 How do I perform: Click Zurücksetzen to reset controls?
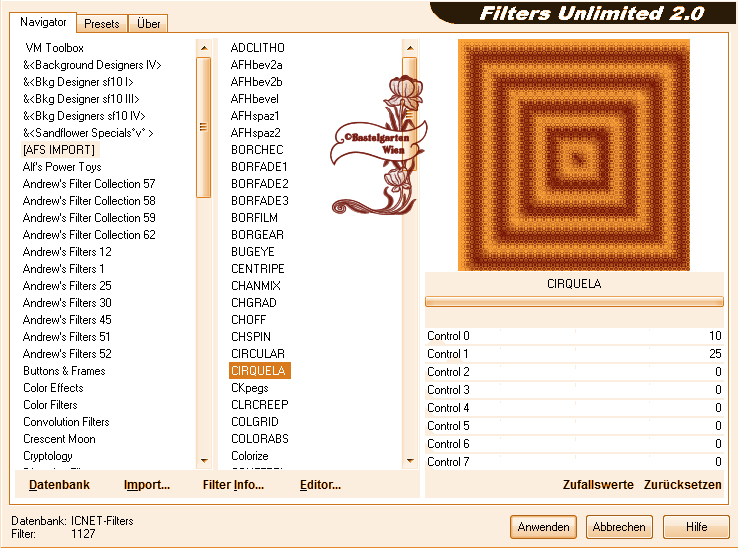pyautogui.click(x=682, y=485)
